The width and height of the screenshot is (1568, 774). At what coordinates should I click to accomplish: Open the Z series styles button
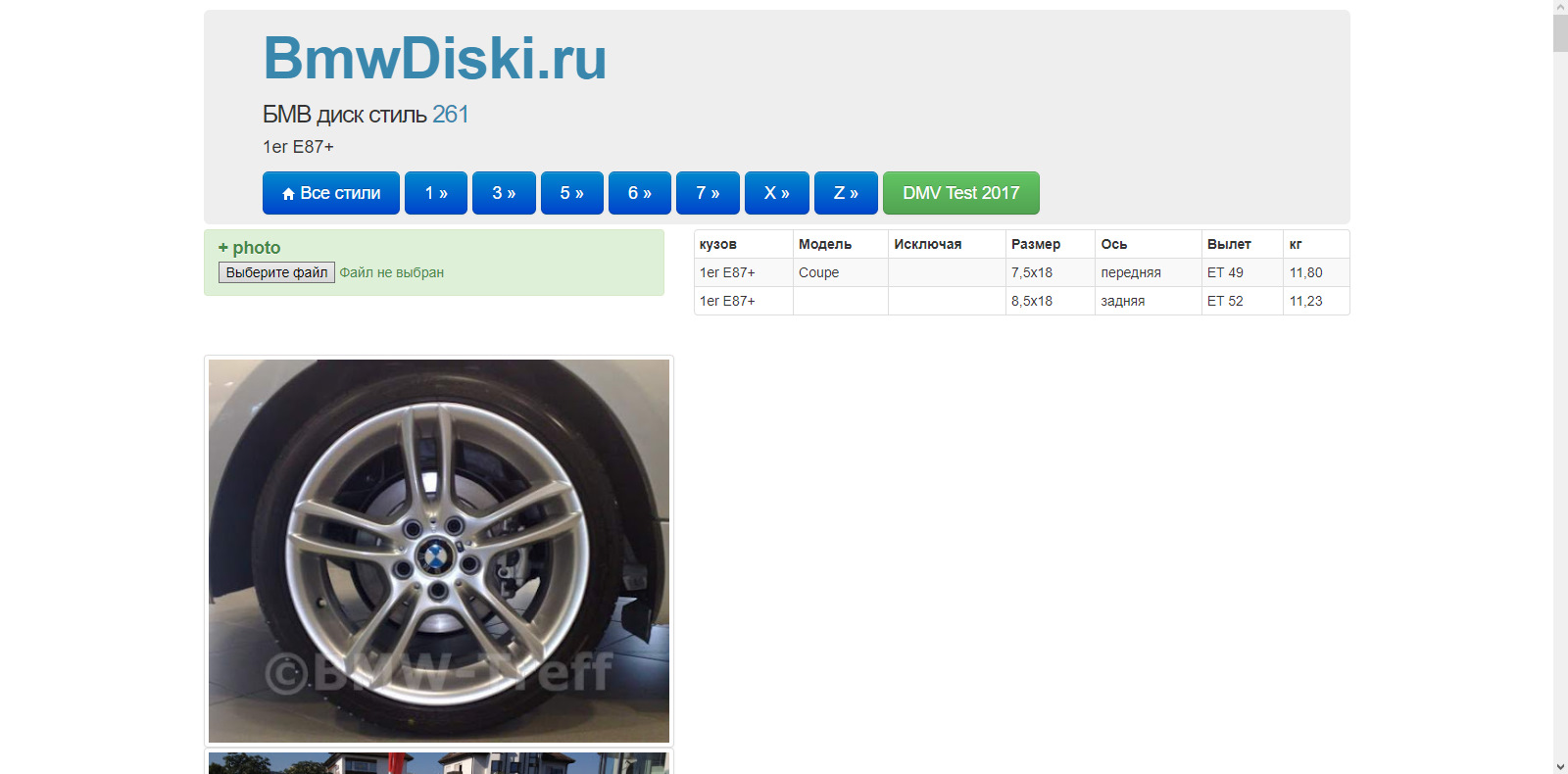[846, 193]
